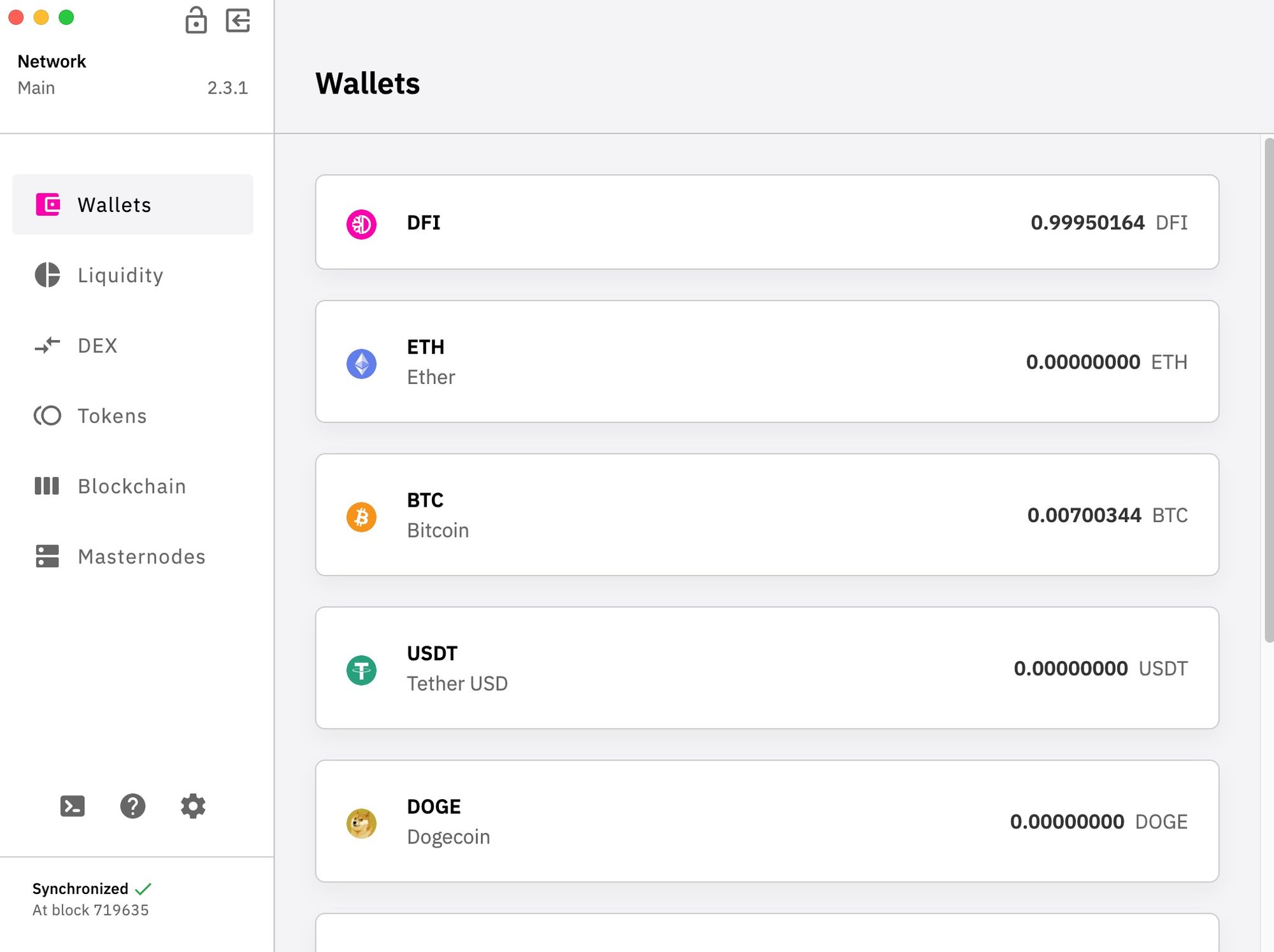Click the 0.00000000 DOGE balance
The width and height of the screenshot is (1274, 952).
click(1099, 821)
